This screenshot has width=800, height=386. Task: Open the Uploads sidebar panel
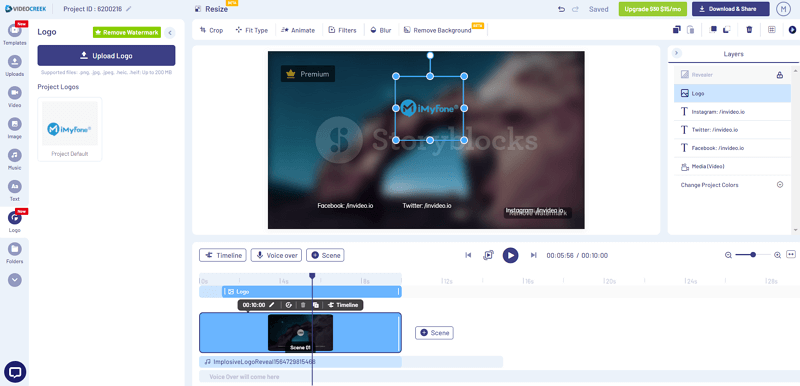[14, 66]
